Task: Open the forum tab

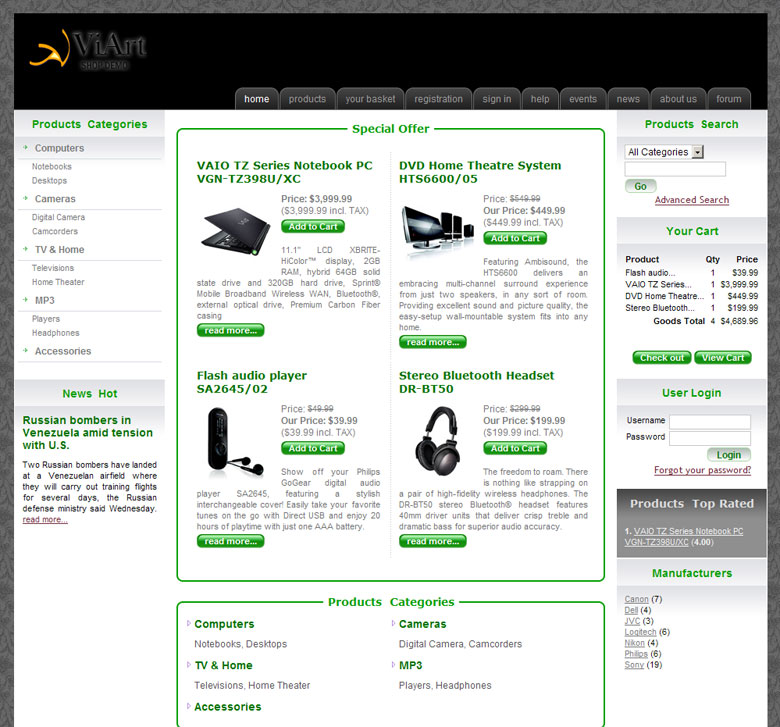Action: (729, 99)
